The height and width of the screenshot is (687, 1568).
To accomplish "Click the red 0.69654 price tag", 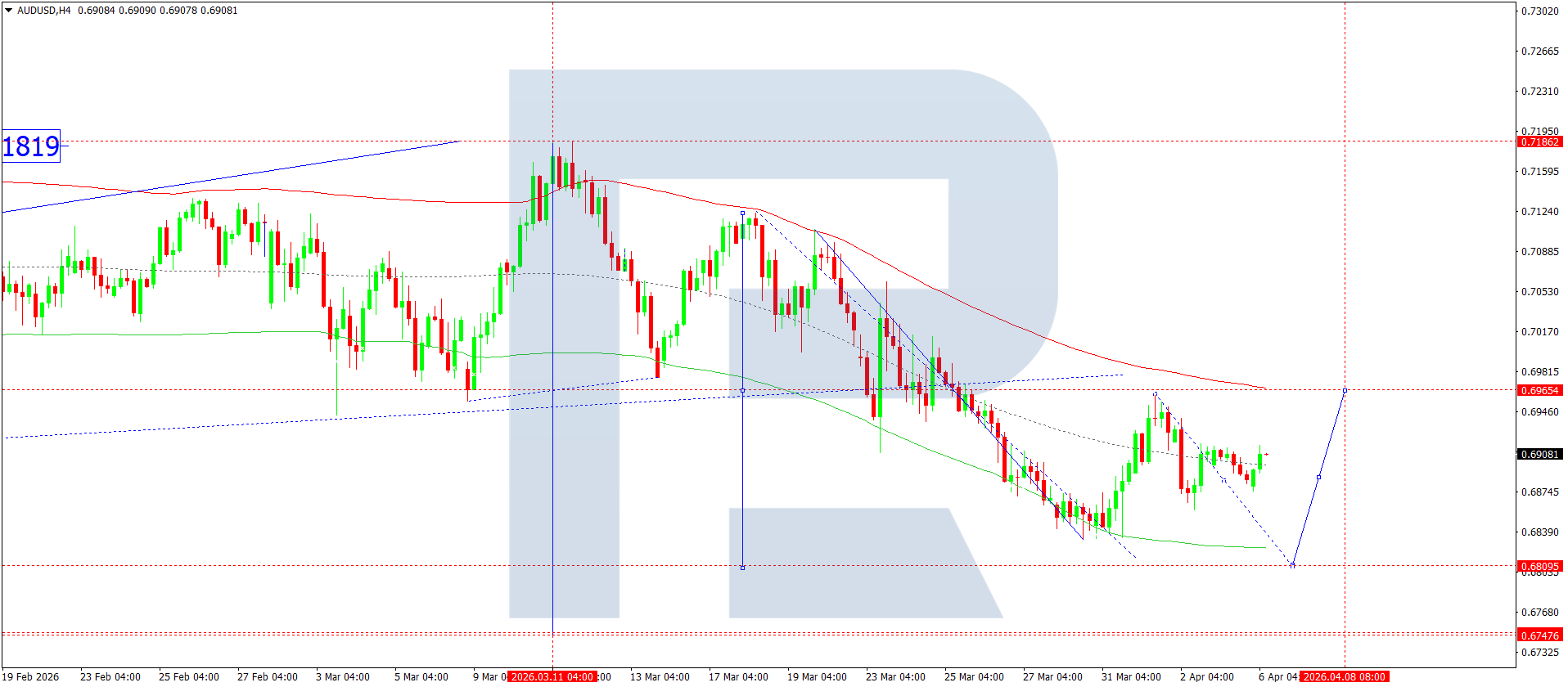I will tap(1539, 390).
